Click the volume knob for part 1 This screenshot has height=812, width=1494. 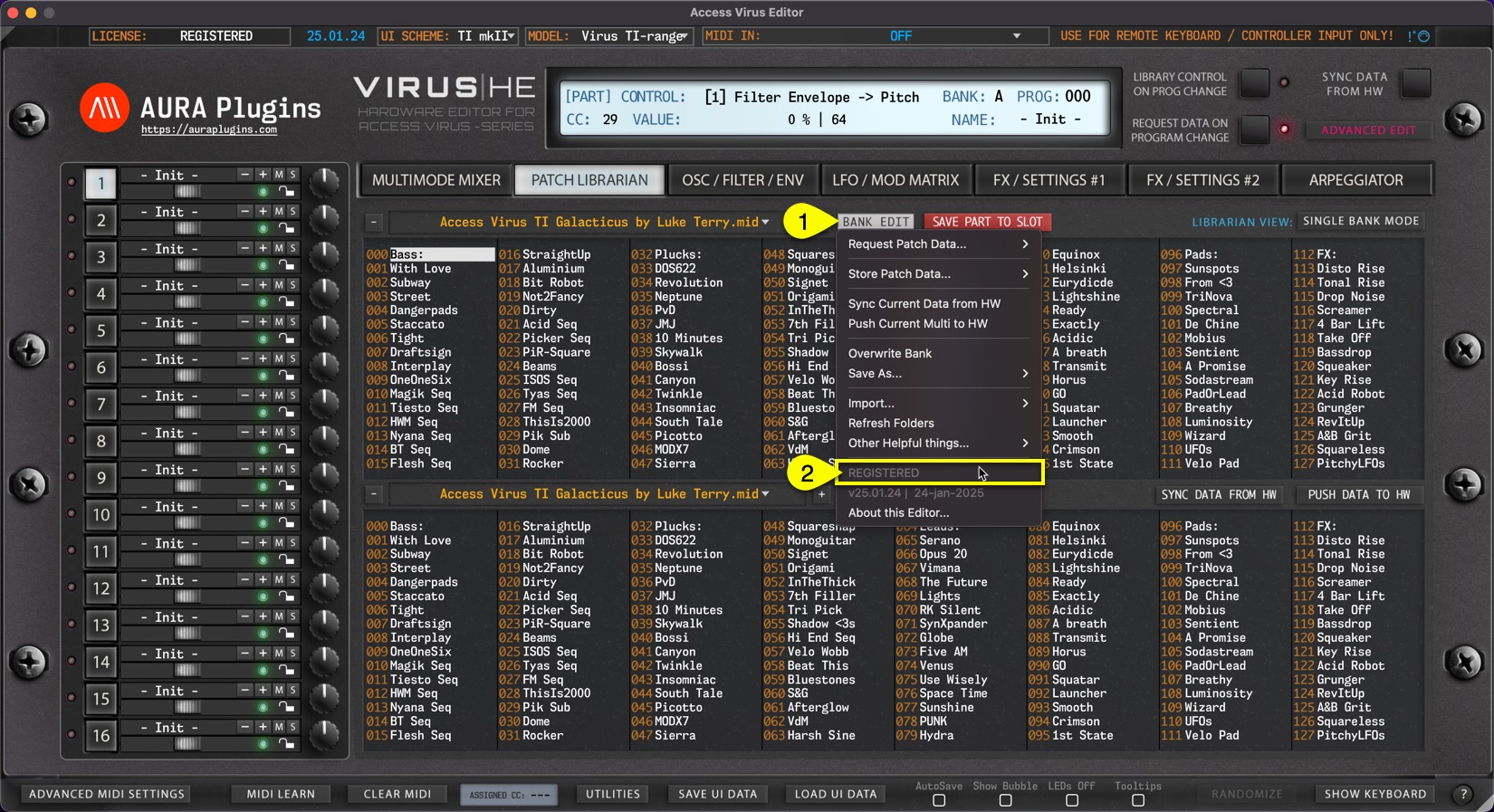[x=324, y=182]
